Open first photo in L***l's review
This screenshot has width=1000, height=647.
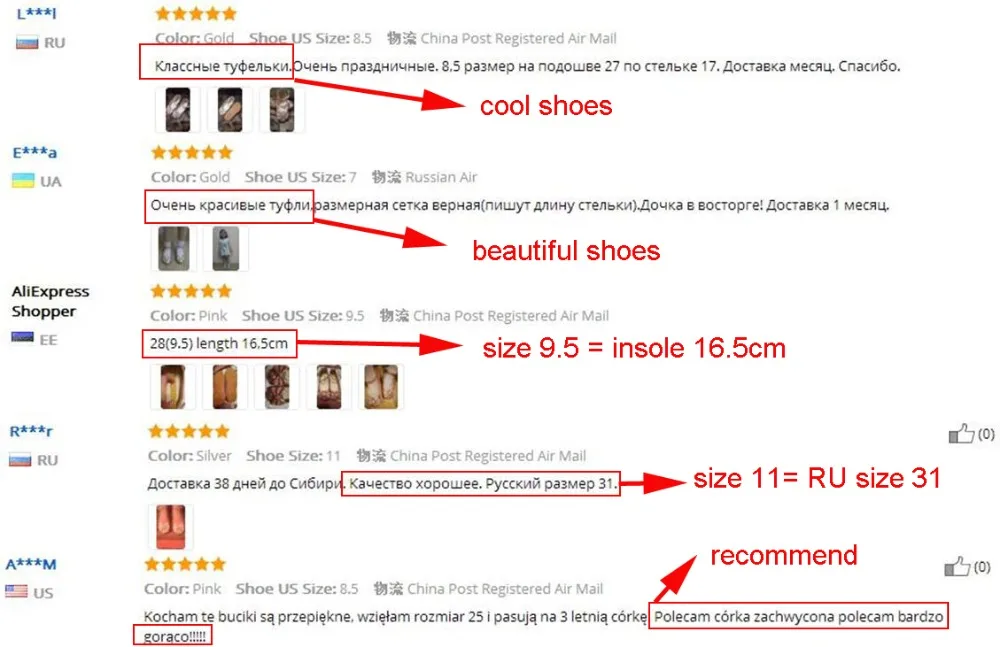(178, 110)
